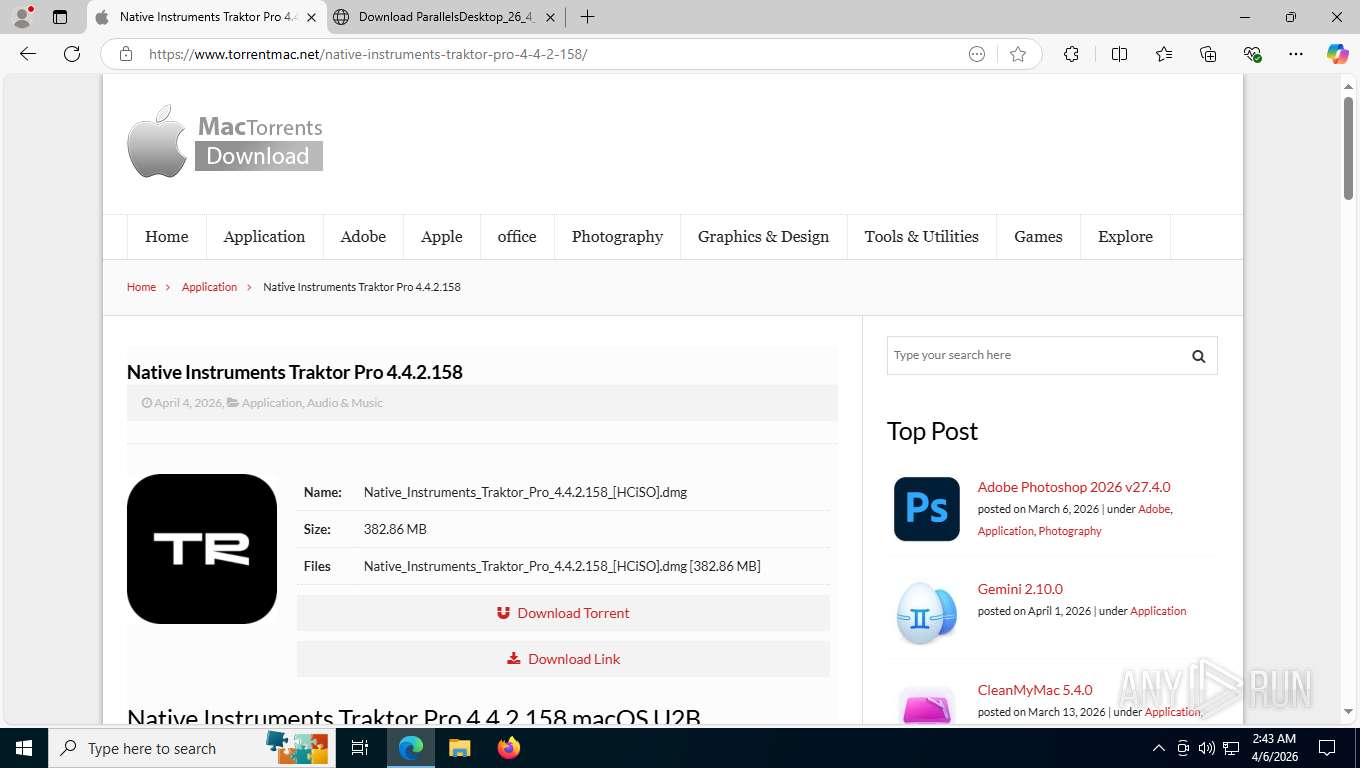Open the Copilot icon
Image resolution: width=1360 pixels, height=768 pixels.
pos(1337,54)
